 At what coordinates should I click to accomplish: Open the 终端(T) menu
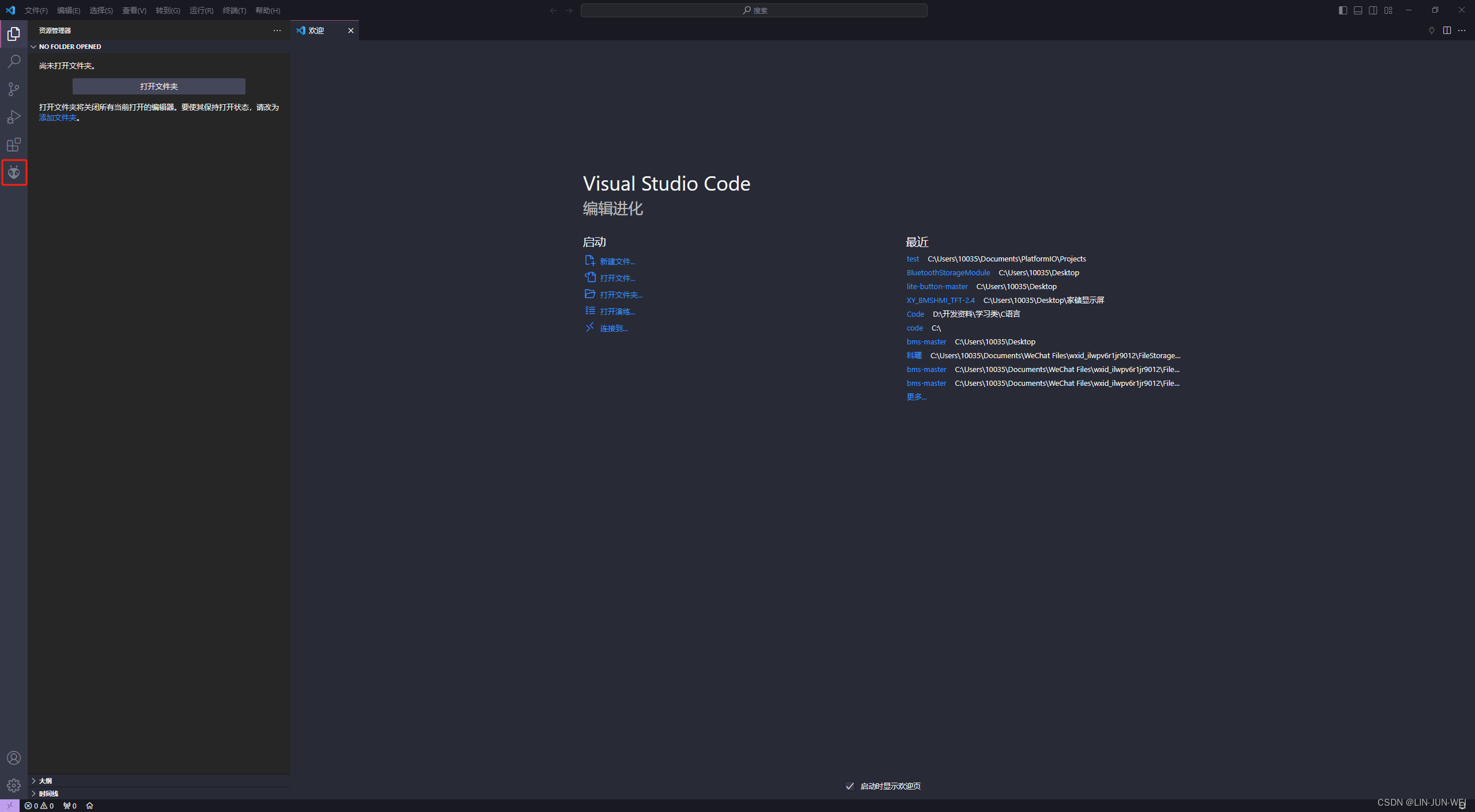coord(234,10)
